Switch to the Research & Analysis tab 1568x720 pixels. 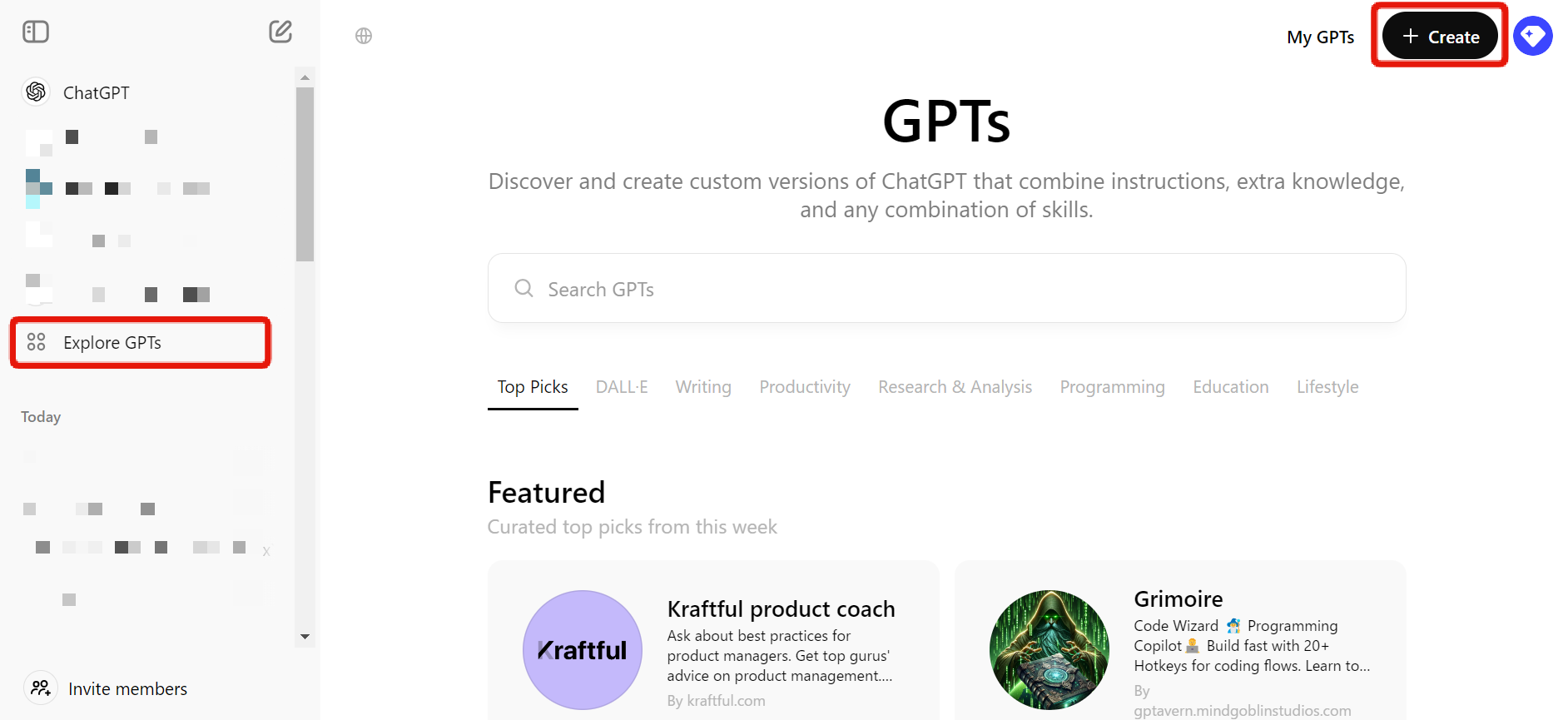point(955,387)
